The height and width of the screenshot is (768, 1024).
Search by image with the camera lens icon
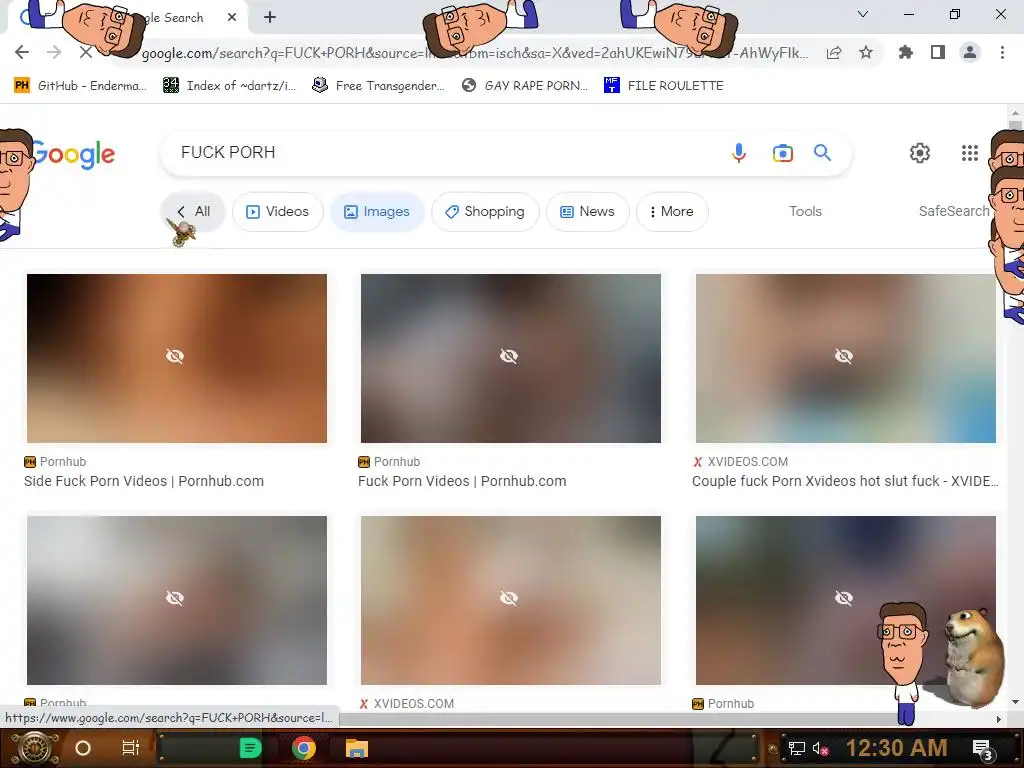click(x=782, y=153)
